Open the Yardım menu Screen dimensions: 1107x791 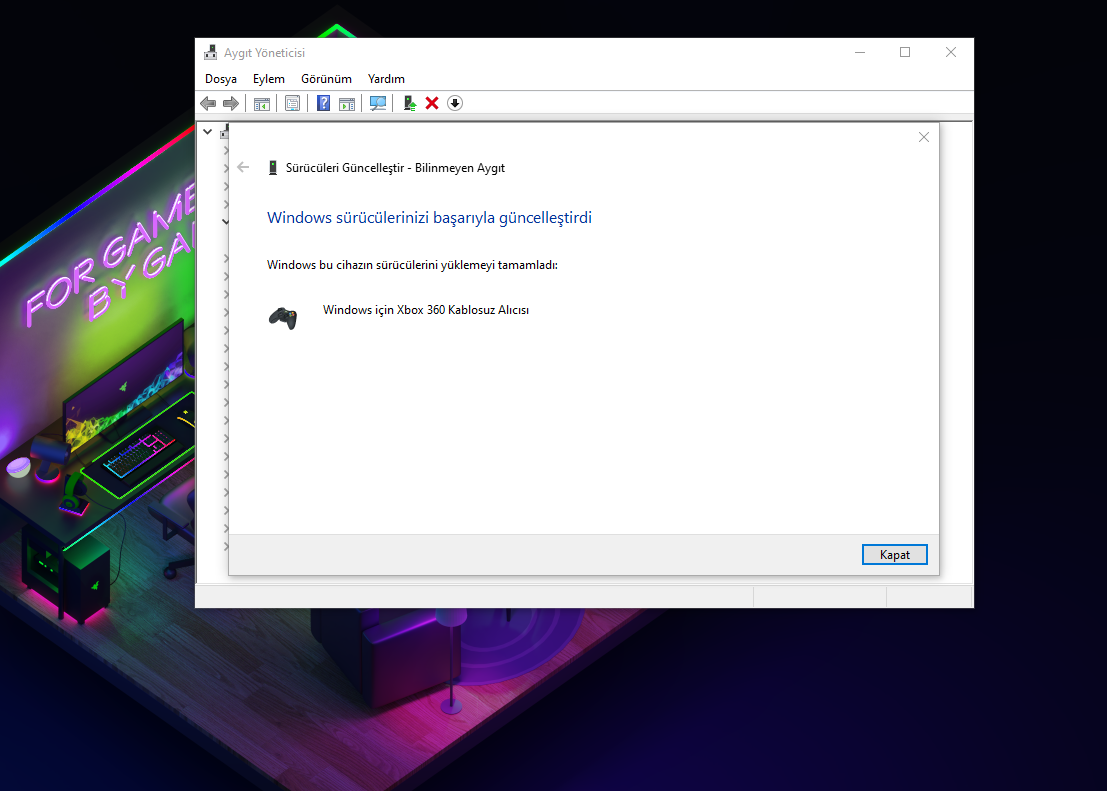[386, 79]
